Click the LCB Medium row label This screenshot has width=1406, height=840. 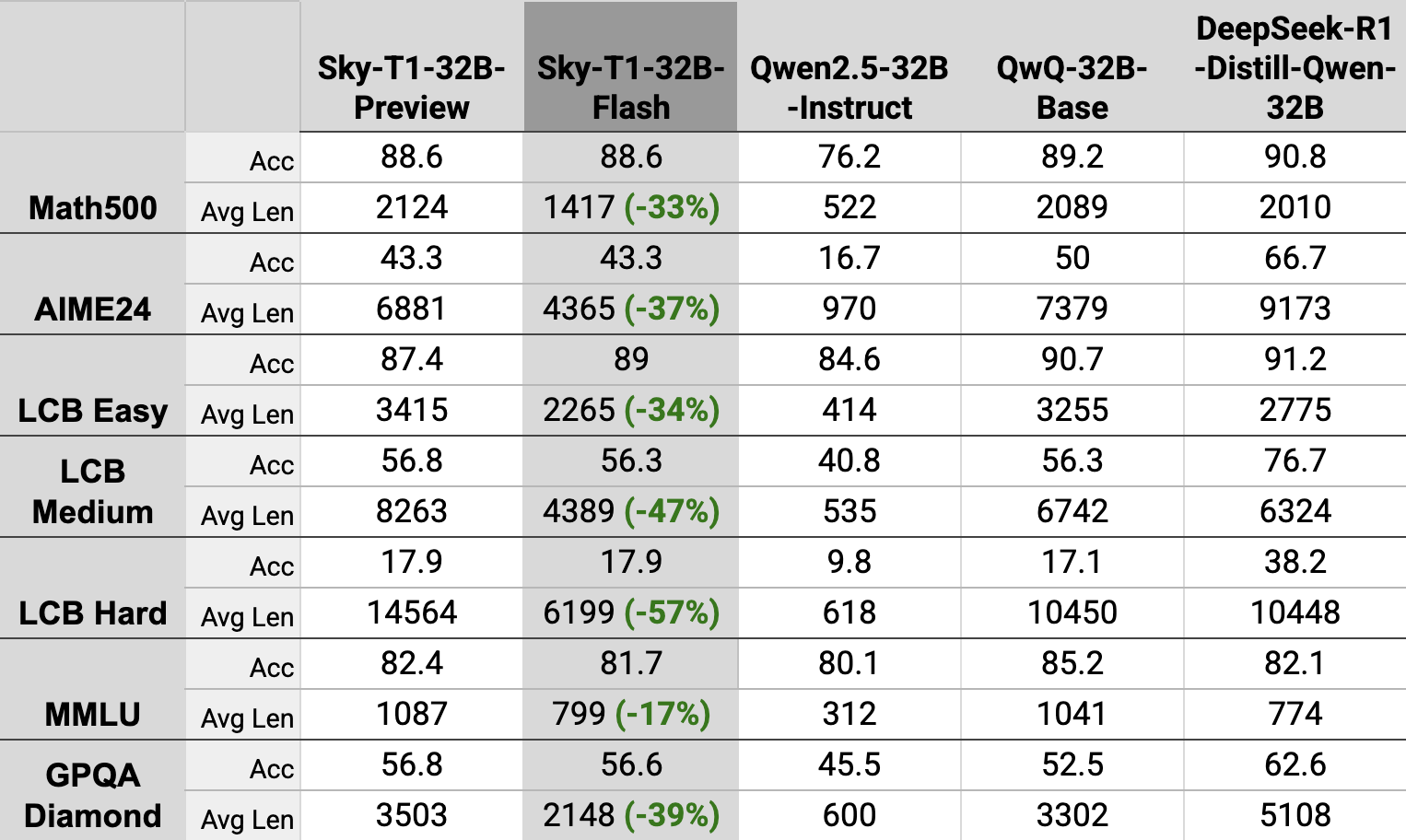pos(92,491)
